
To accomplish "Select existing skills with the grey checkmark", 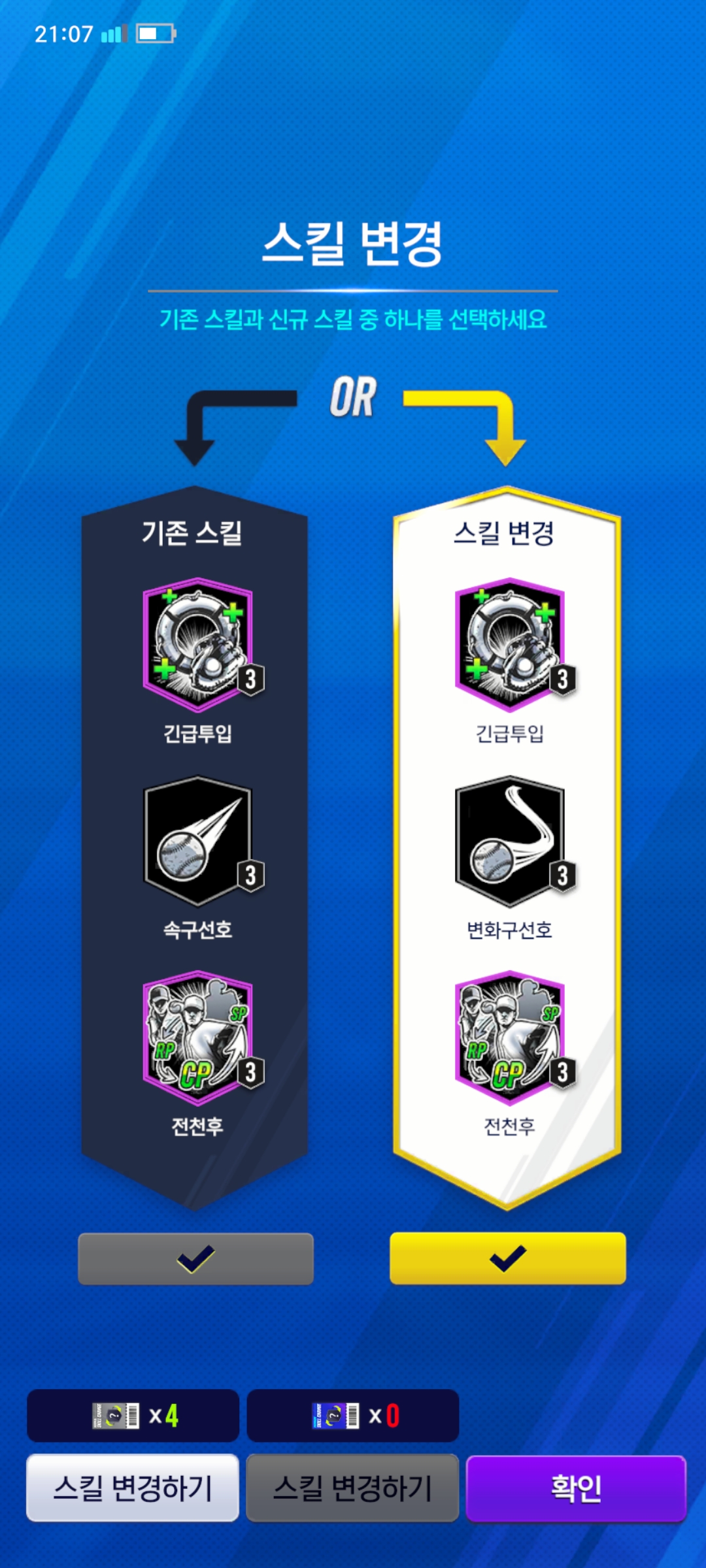I will (195, 1258).
